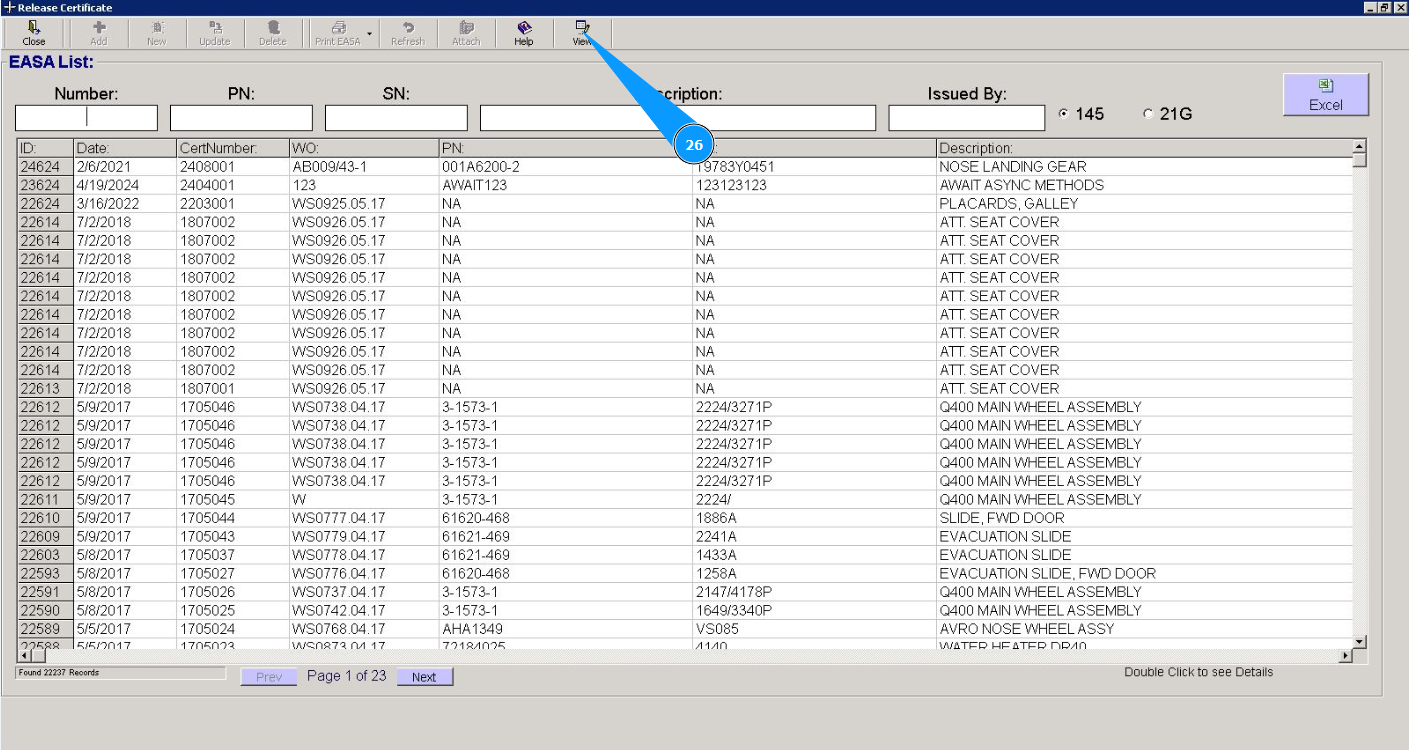Click work order AB009/43-1
1409x750 pixels.
pos(332,167)
